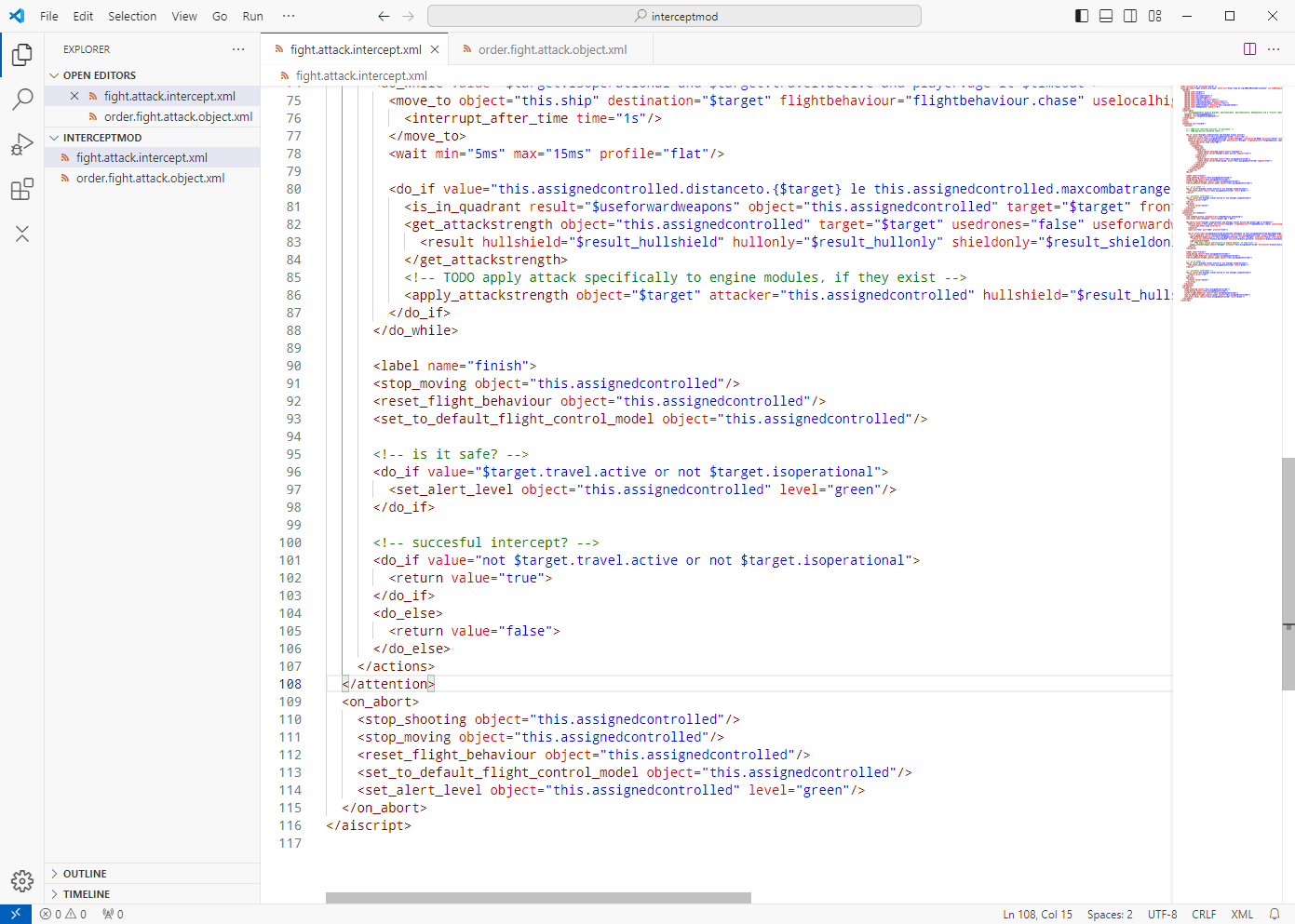Open Run and Debug view
Screen dimensions: 1295x924
pos(22,144)
